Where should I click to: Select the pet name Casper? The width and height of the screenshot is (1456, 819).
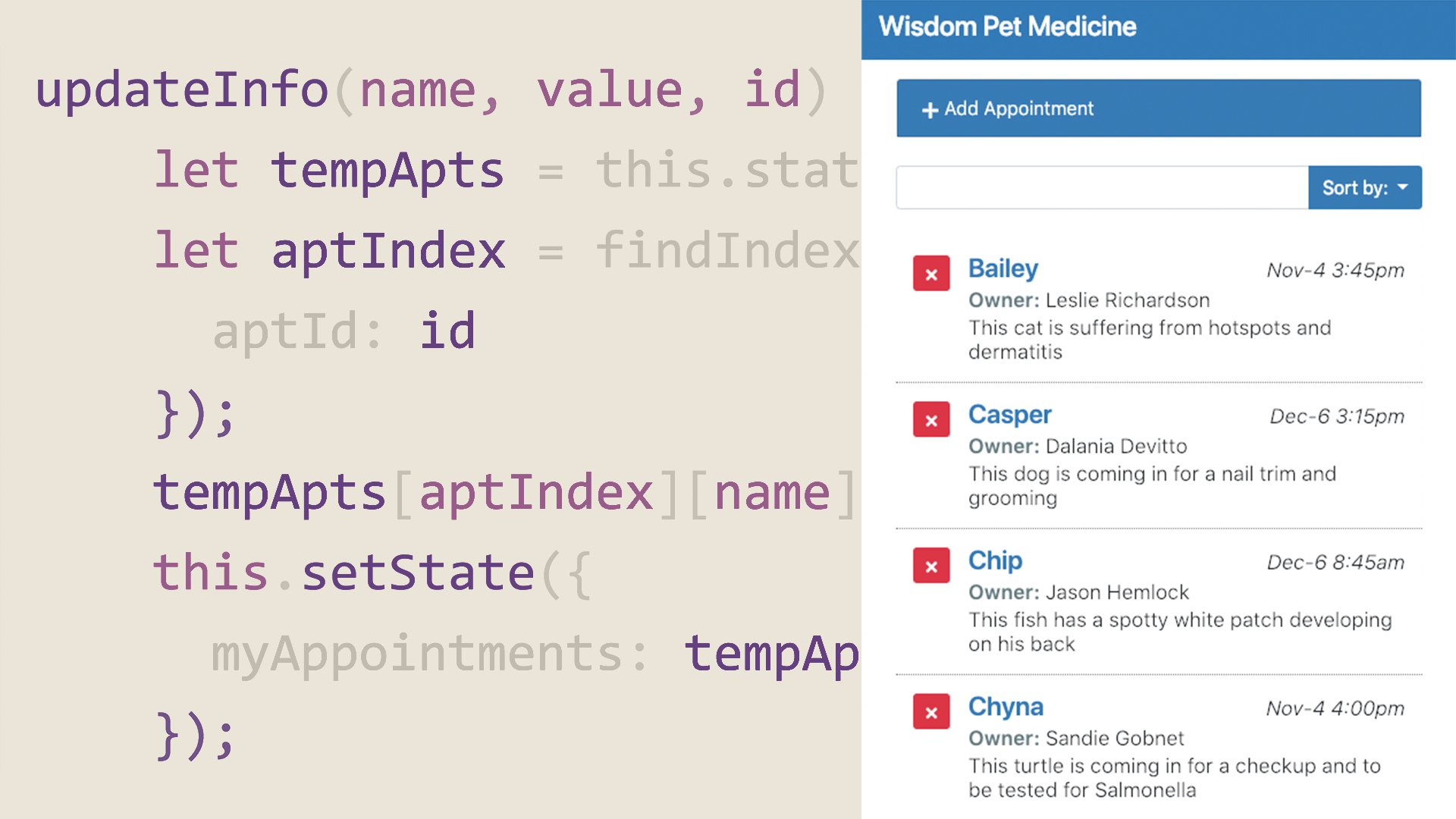tap(1009, 415)
